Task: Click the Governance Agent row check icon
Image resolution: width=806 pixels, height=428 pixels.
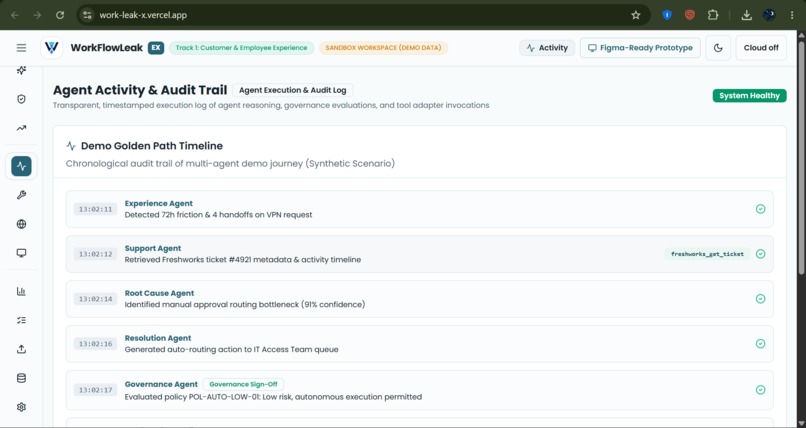Action: [x=760, y=390]
